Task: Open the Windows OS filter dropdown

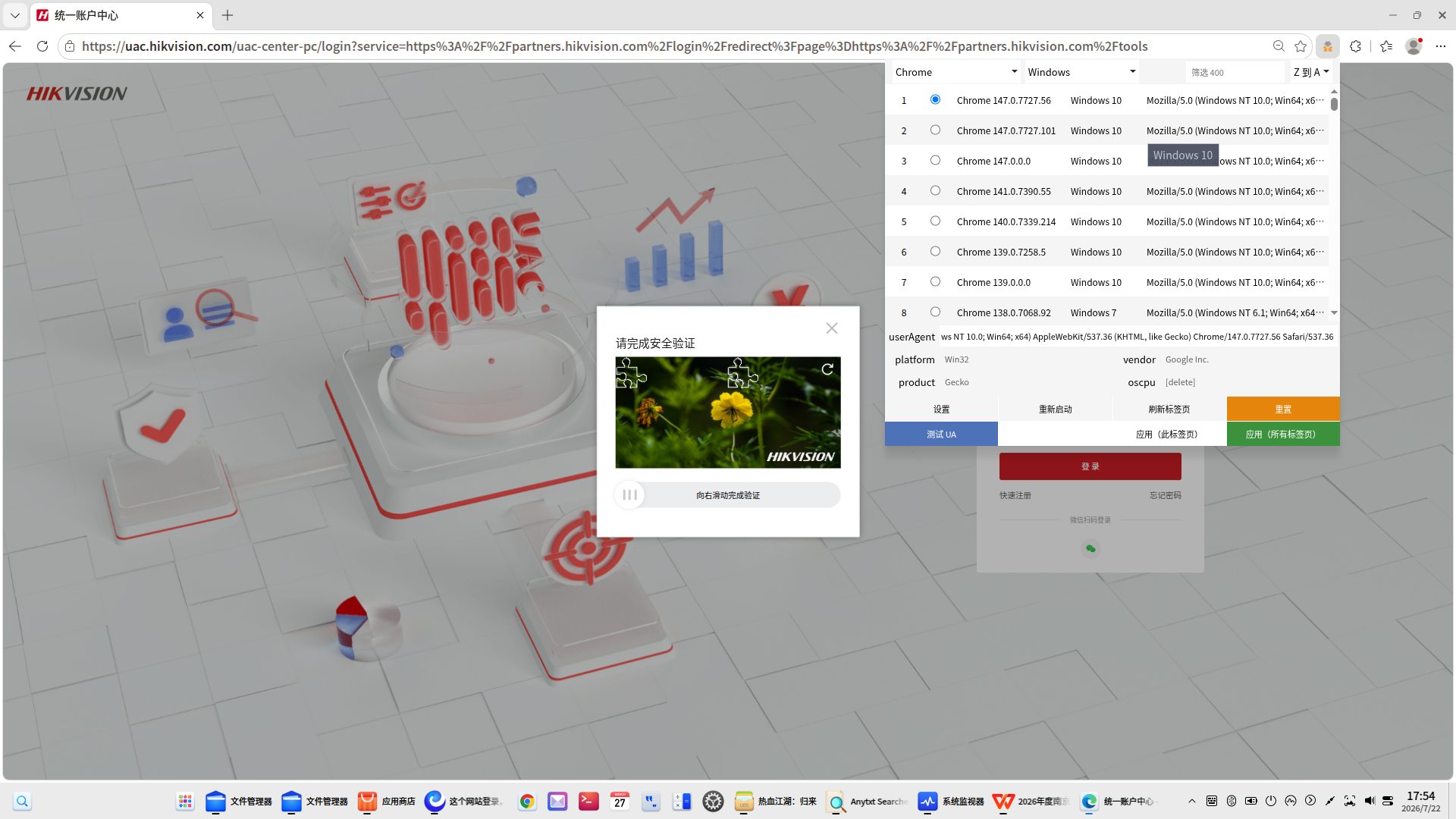Action: pyautogui.click(x=1081, y=72)
